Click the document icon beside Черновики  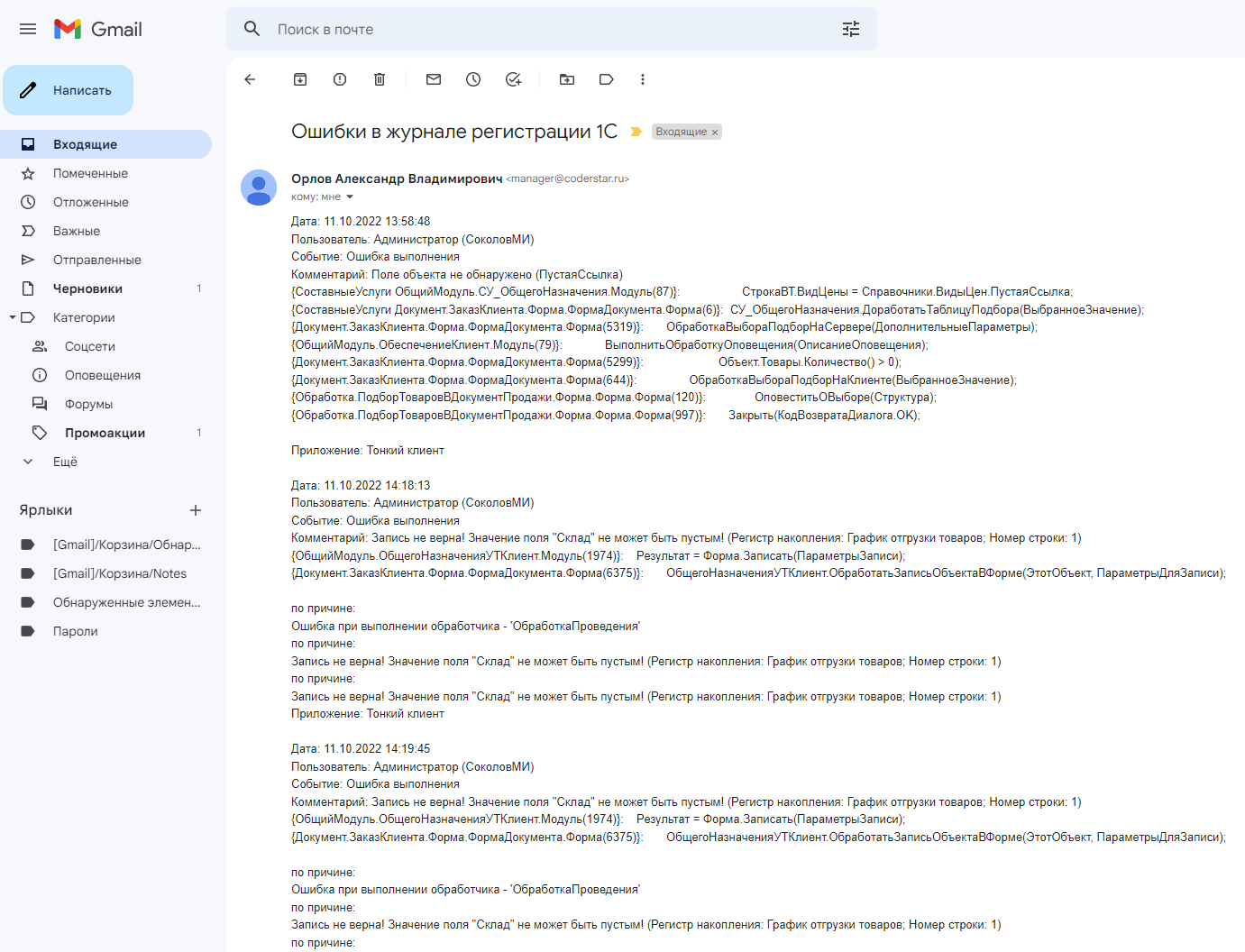click(28, 288)
